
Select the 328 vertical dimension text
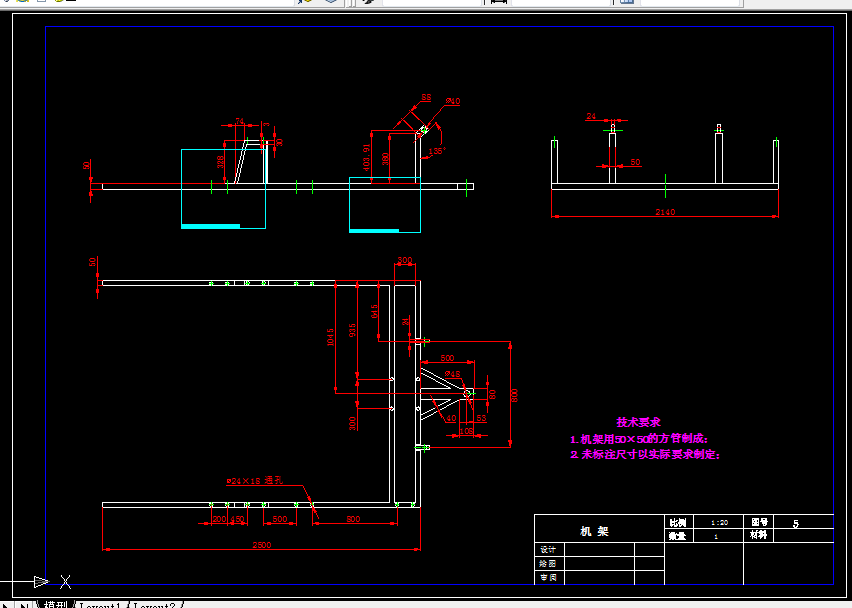pos(221,162)
